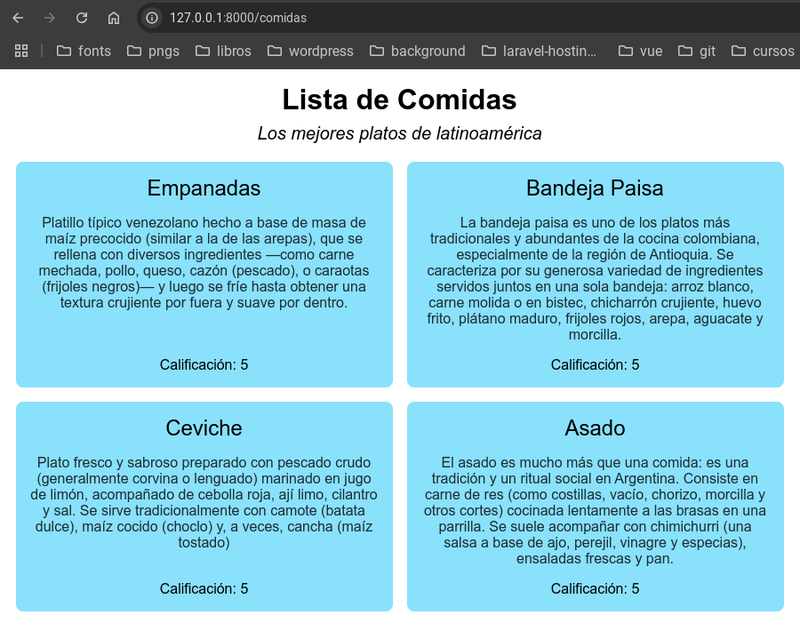Open the apps grid in bookmarks bar
Viewport: 800px width, 639px height.
21,51
